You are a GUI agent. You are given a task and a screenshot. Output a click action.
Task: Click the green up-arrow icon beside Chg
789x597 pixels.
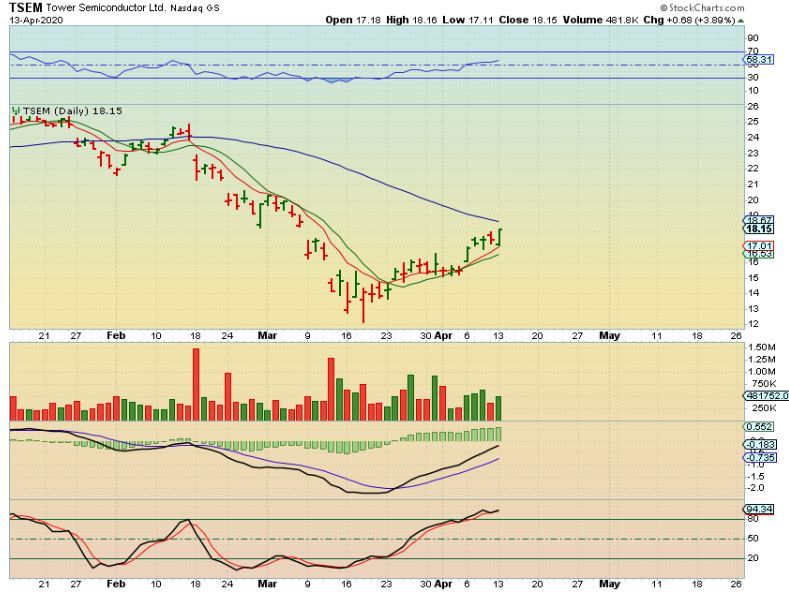coord(741,21)
